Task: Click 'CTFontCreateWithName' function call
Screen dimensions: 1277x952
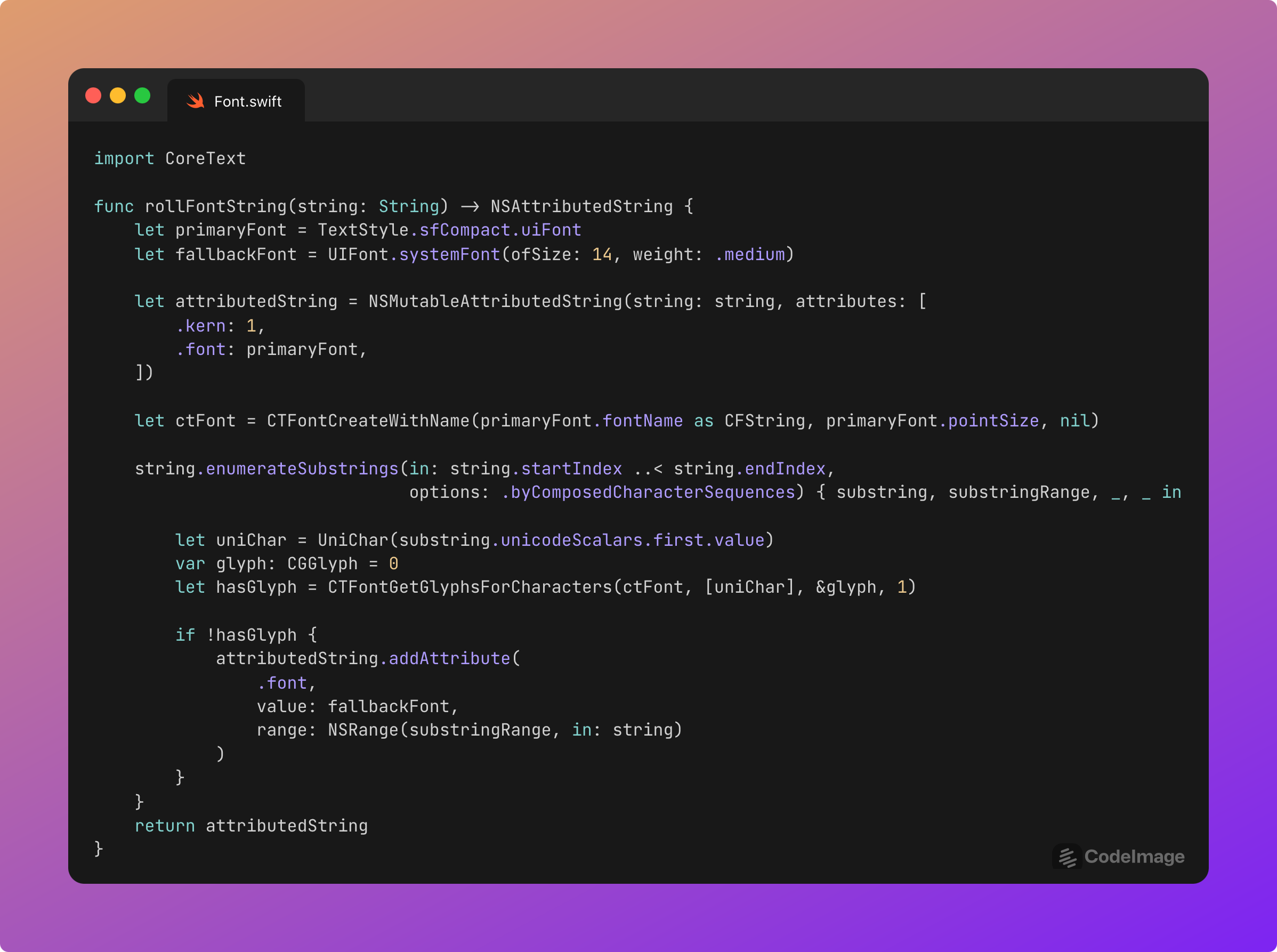Action: click(x=368, y=421)
